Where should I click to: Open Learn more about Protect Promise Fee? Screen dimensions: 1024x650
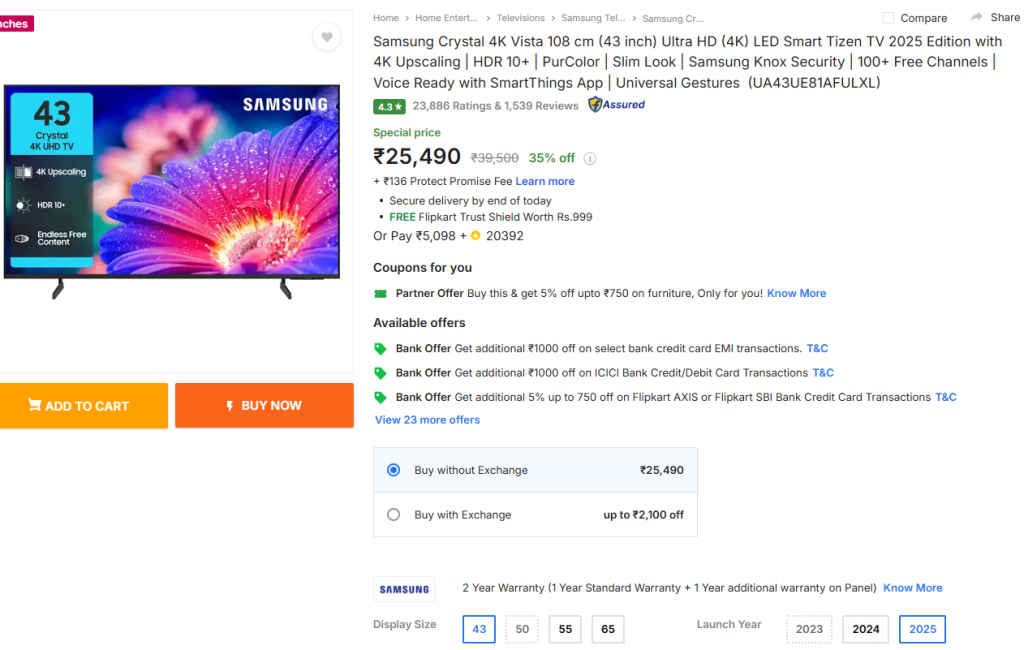tap(544, 181)
